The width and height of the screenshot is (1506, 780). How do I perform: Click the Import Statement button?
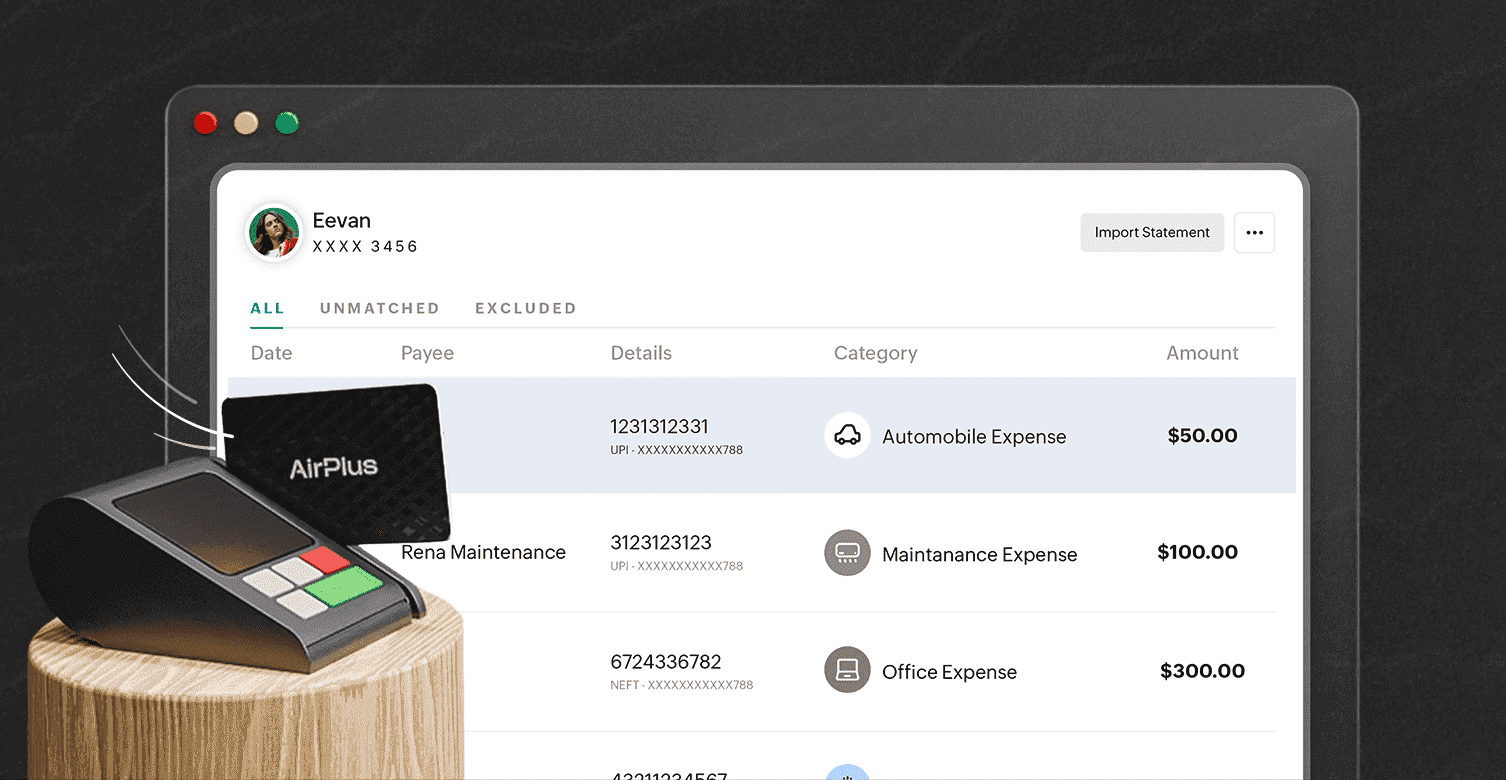click(x=1152, y=232)
